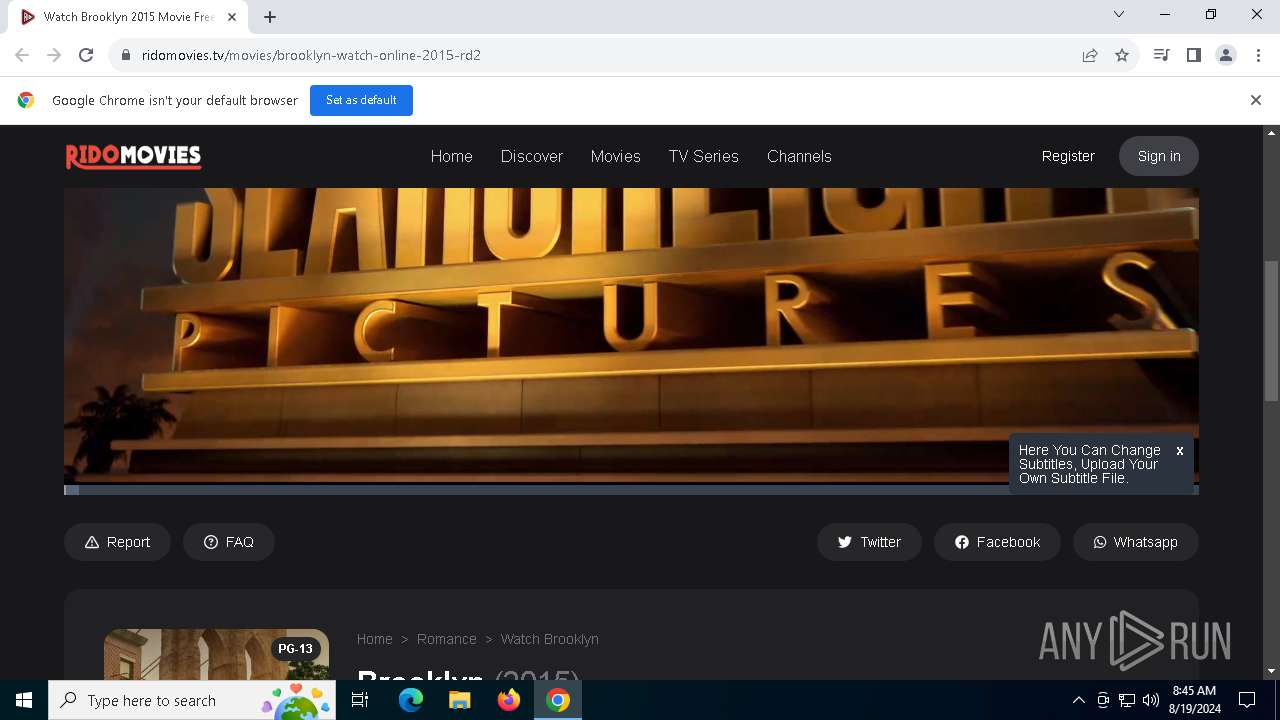View site information lock icon
This screenshot has height=720, width=1280.
[x=126, y=55]
